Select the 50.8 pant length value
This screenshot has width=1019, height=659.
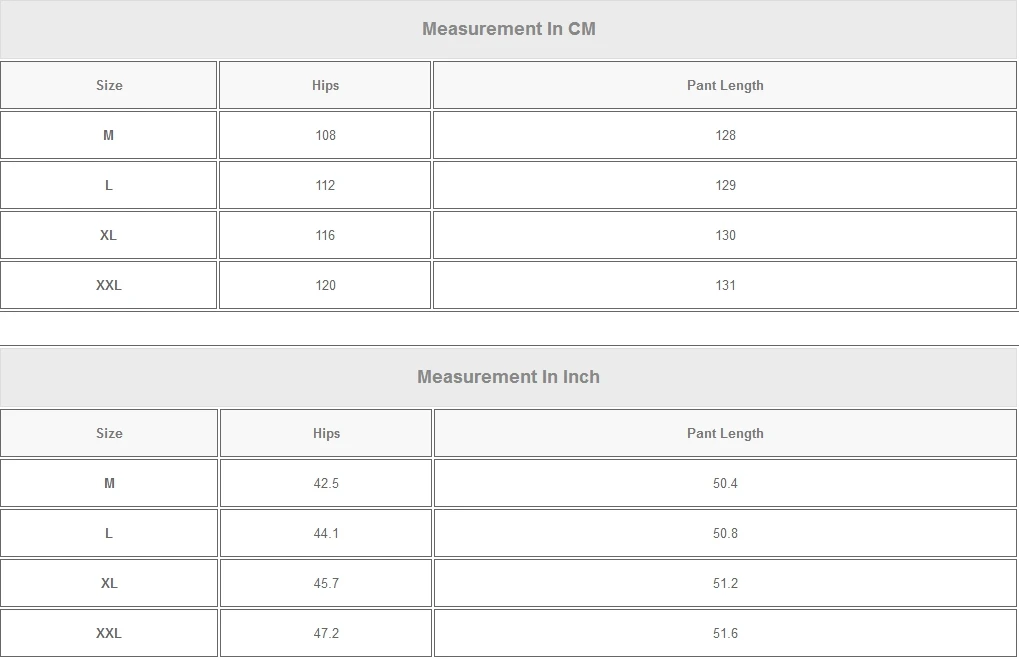click(725, 533)
